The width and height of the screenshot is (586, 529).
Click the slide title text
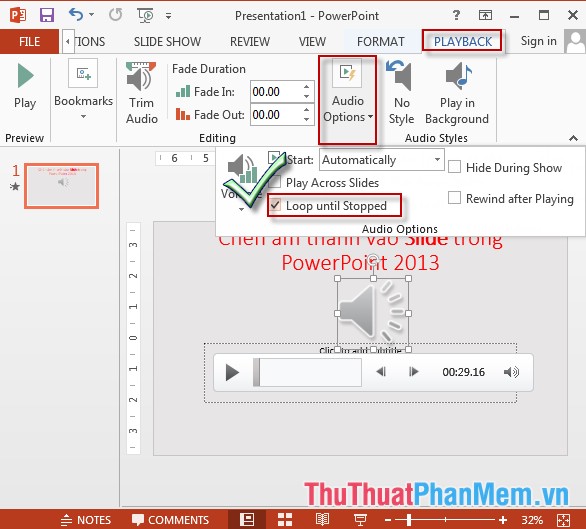click(x=360, y=252)
